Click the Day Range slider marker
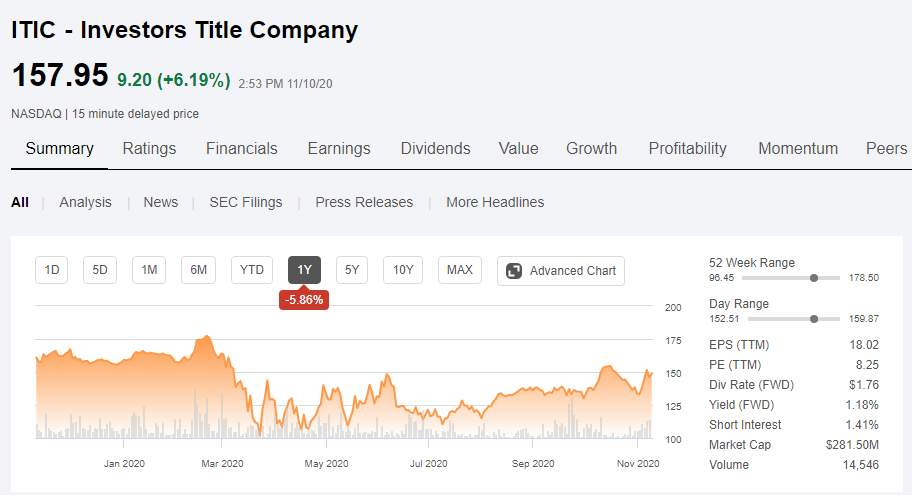Image resolution: width=912 pixels, height=495 pixels. pyautogui.click(x=814, y=319)
